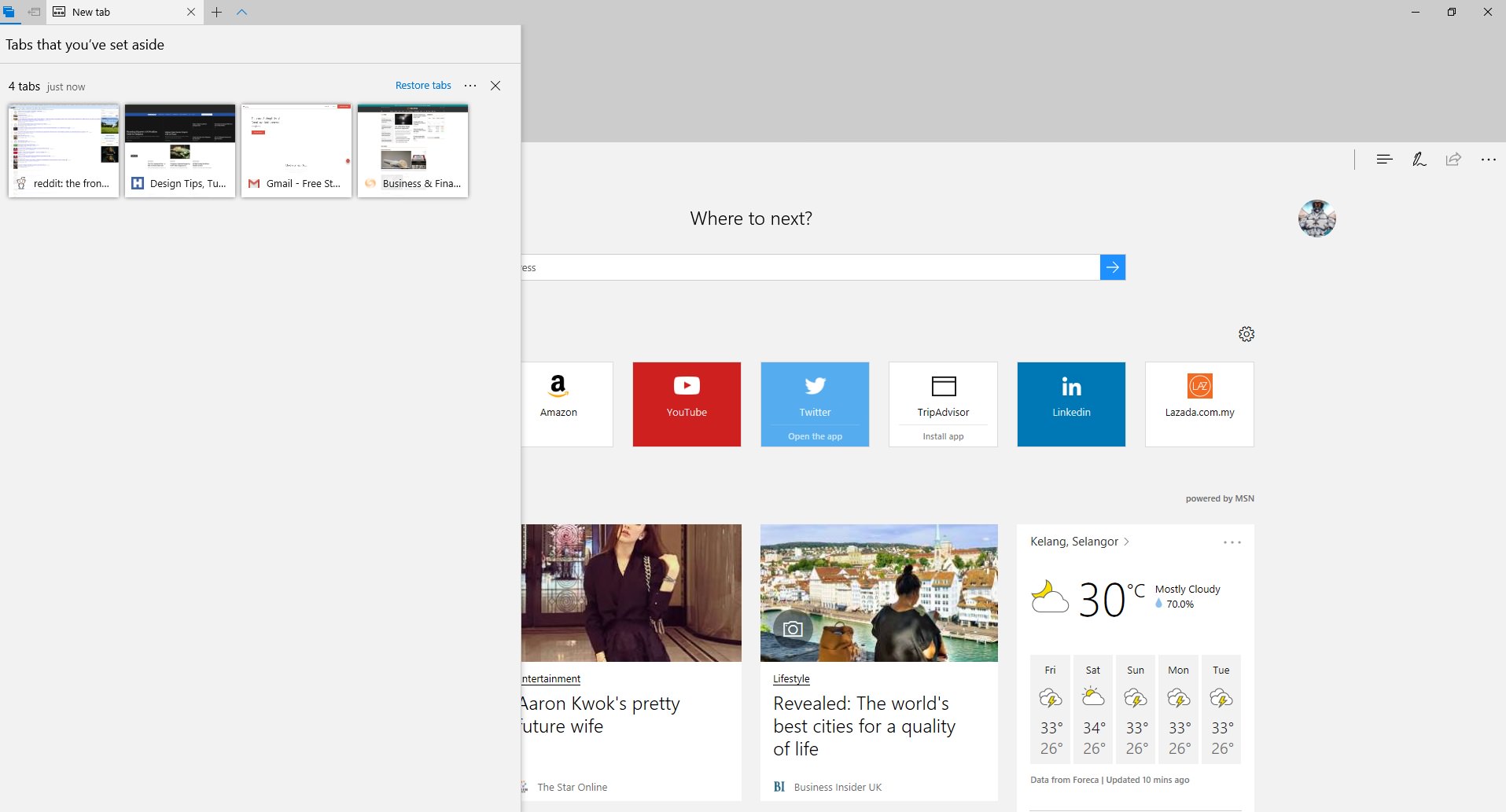Open the YouTube top site tile
The width and height of the screenshot is (1506, 812).
click(x=687, y=404)
